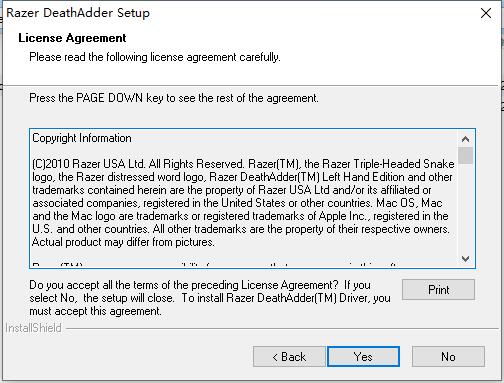Image resolution: width=504 pixels, height=383 pixels.
Task: Click the license scrollbar thumb
Action: pos(465,155)
